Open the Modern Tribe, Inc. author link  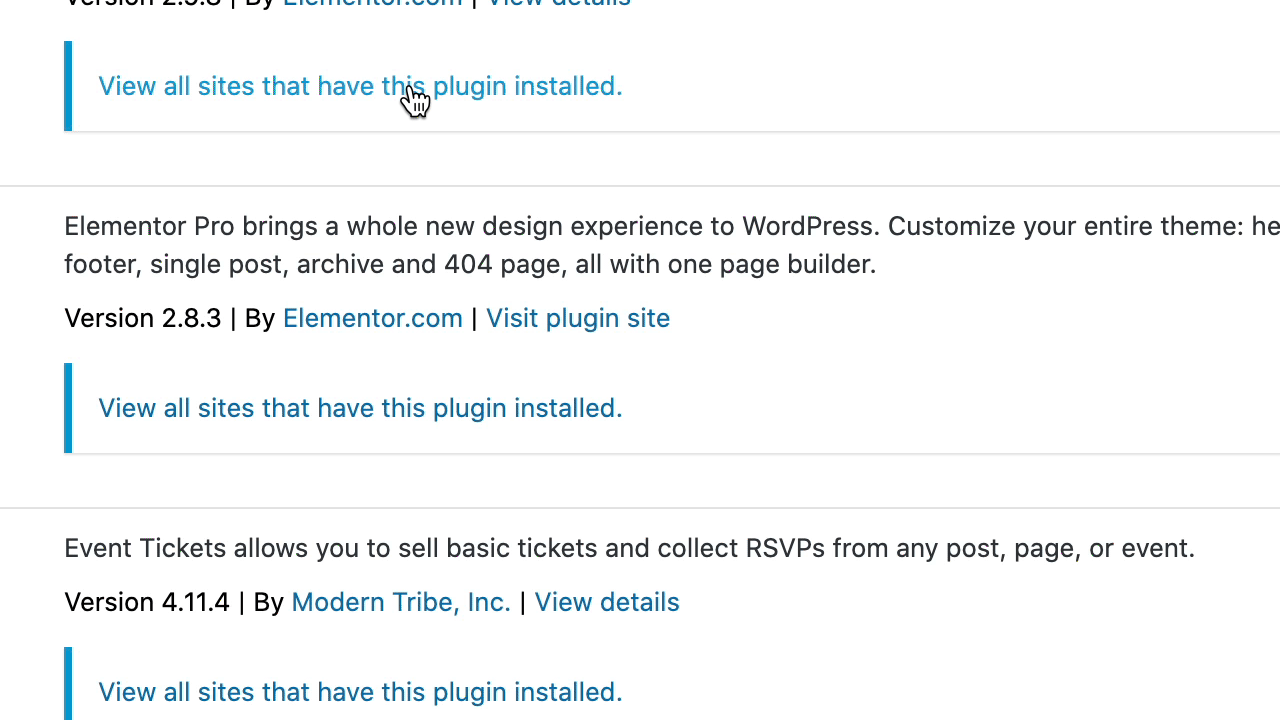click(401, 602)
